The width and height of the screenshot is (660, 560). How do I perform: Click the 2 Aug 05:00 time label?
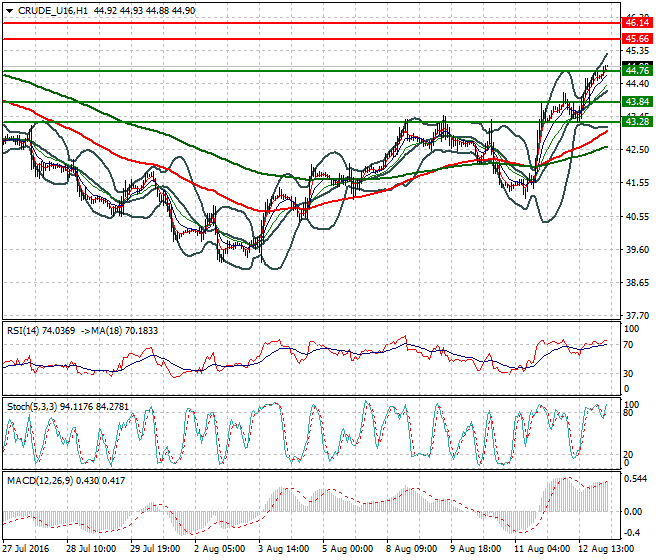point(219,549)
